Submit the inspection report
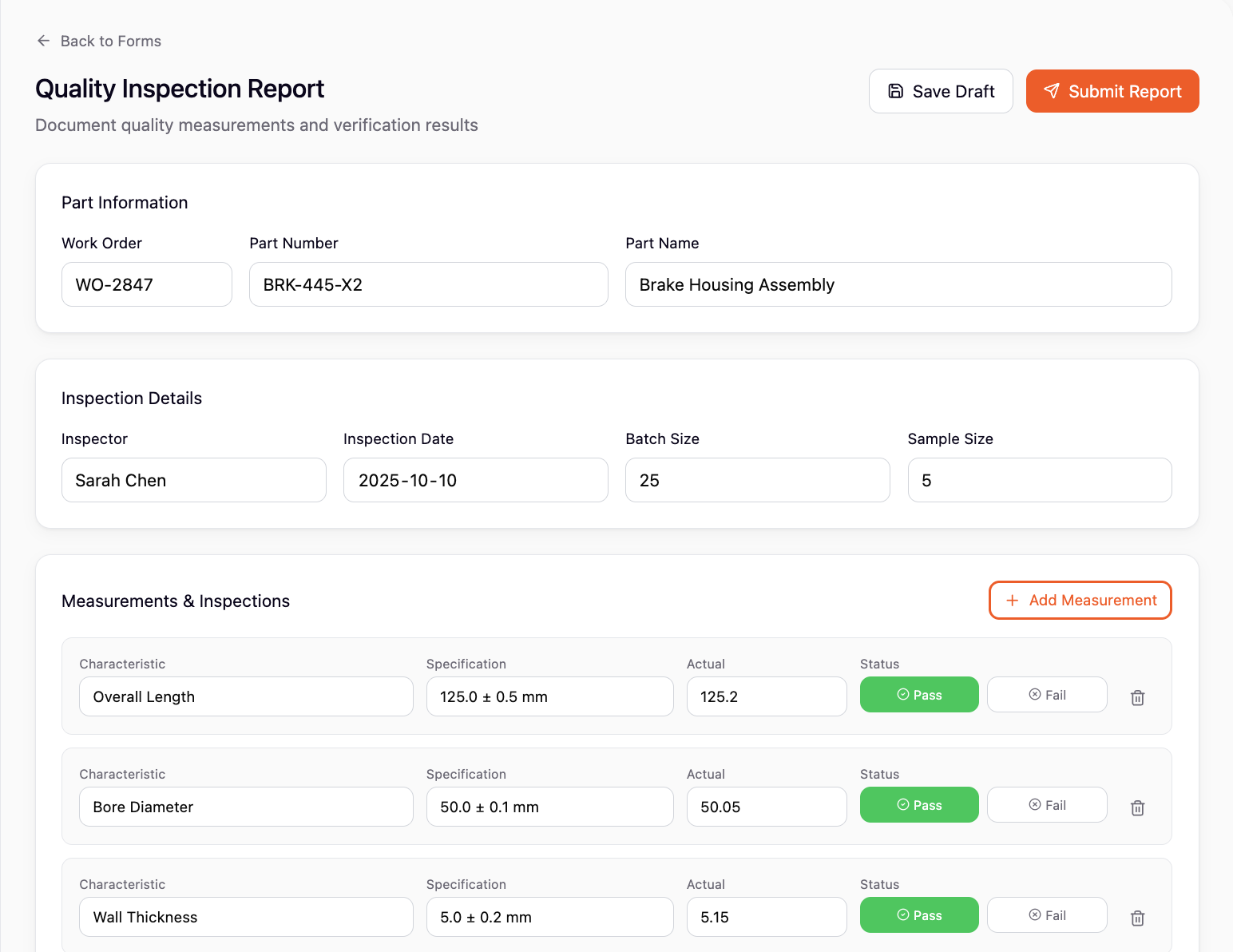 [1112, 91]
